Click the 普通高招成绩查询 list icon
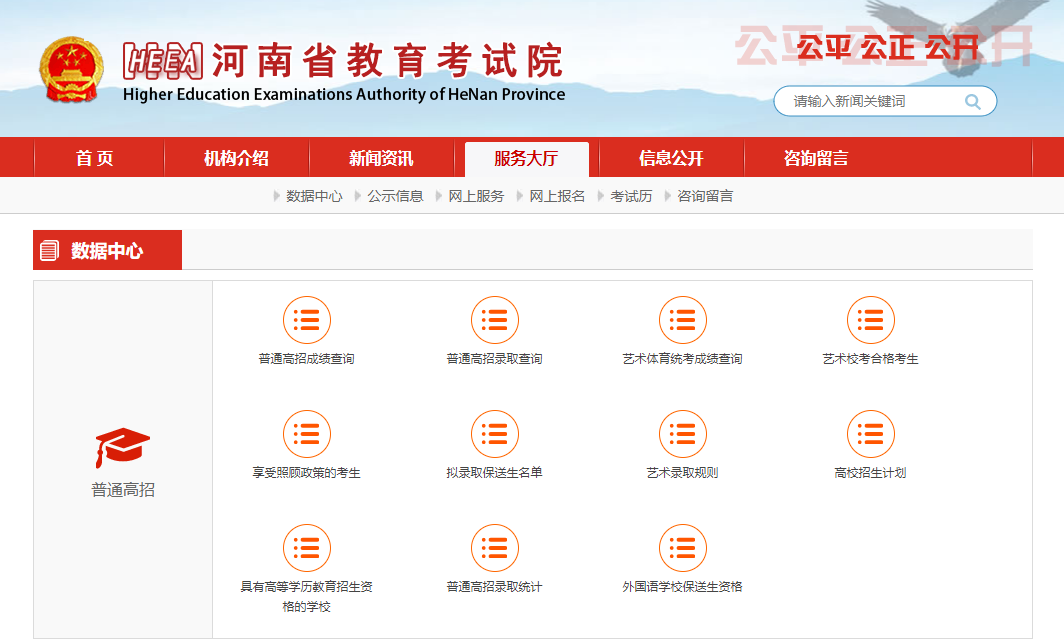 tap(307, 320)
